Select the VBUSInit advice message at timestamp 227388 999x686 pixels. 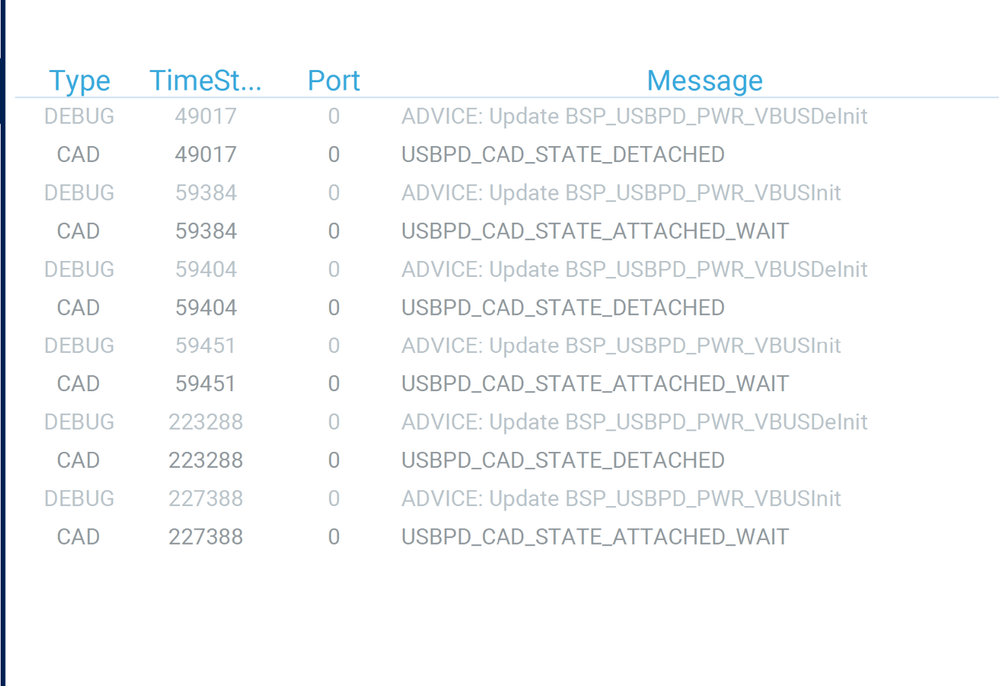click(x=621, y=499)
